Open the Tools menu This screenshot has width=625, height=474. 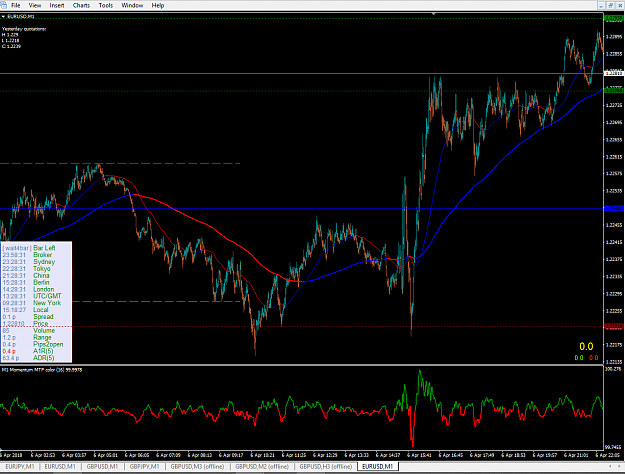[x=106, y=6]
